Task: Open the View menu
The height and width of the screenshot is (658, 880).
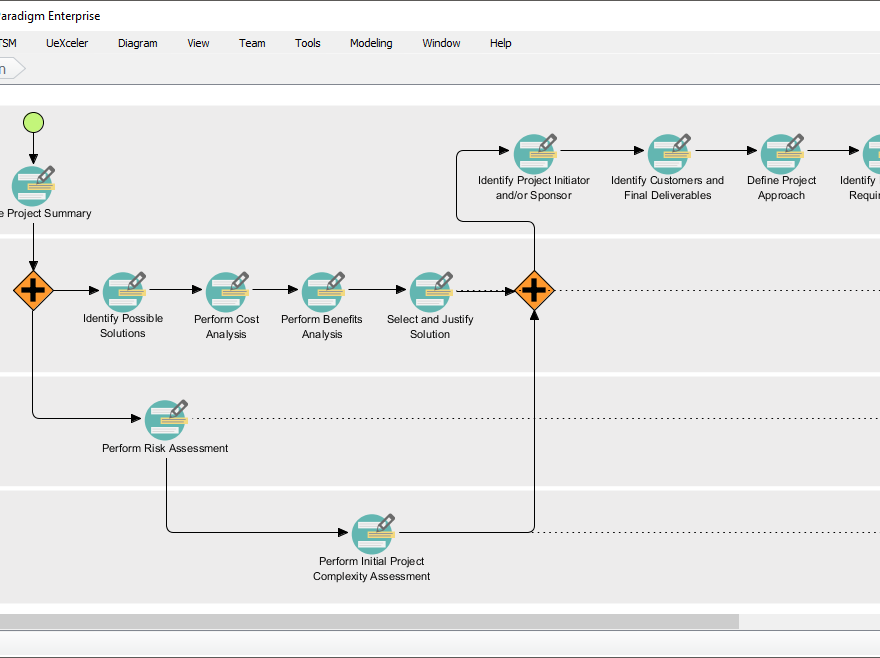Action: point(198,43)
